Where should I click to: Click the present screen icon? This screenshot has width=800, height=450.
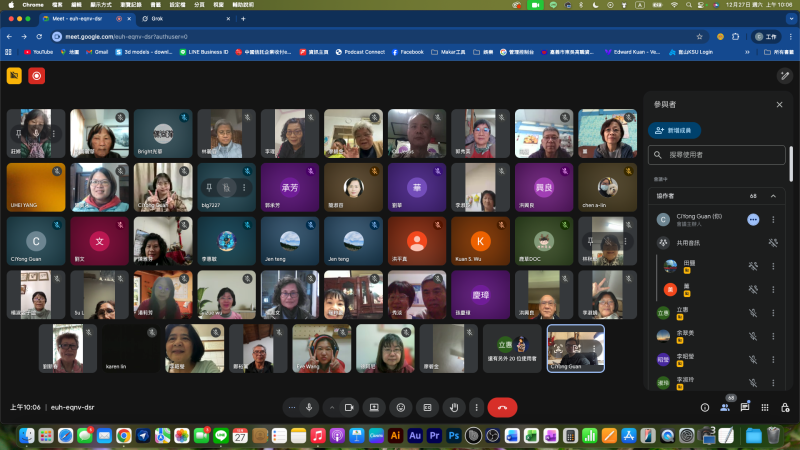(x=374, y=407)
